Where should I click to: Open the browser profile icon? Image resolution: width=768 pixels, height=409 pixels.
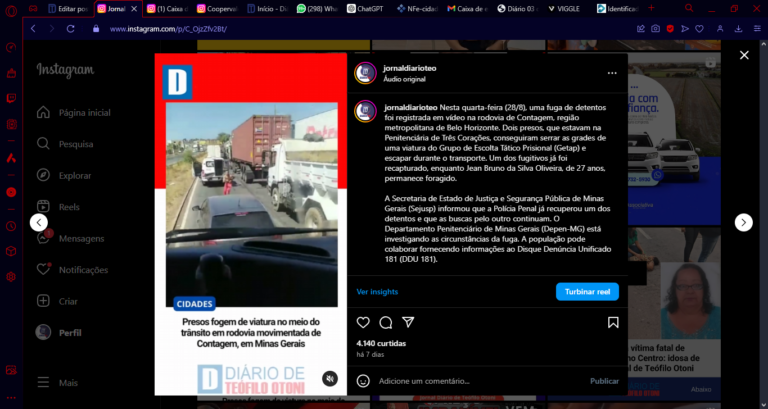[720, 29]
